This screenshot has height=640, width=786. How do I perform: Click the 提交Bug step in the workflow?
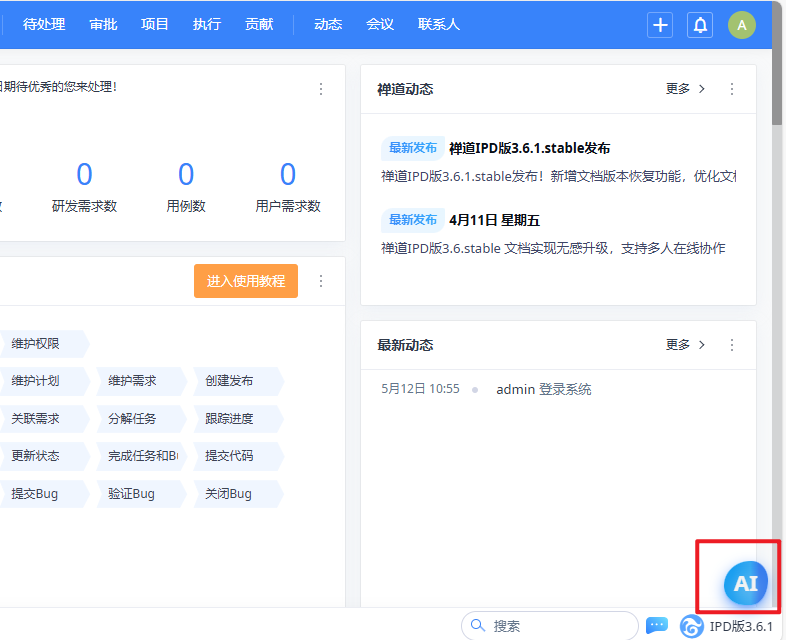tap(35, 494)
